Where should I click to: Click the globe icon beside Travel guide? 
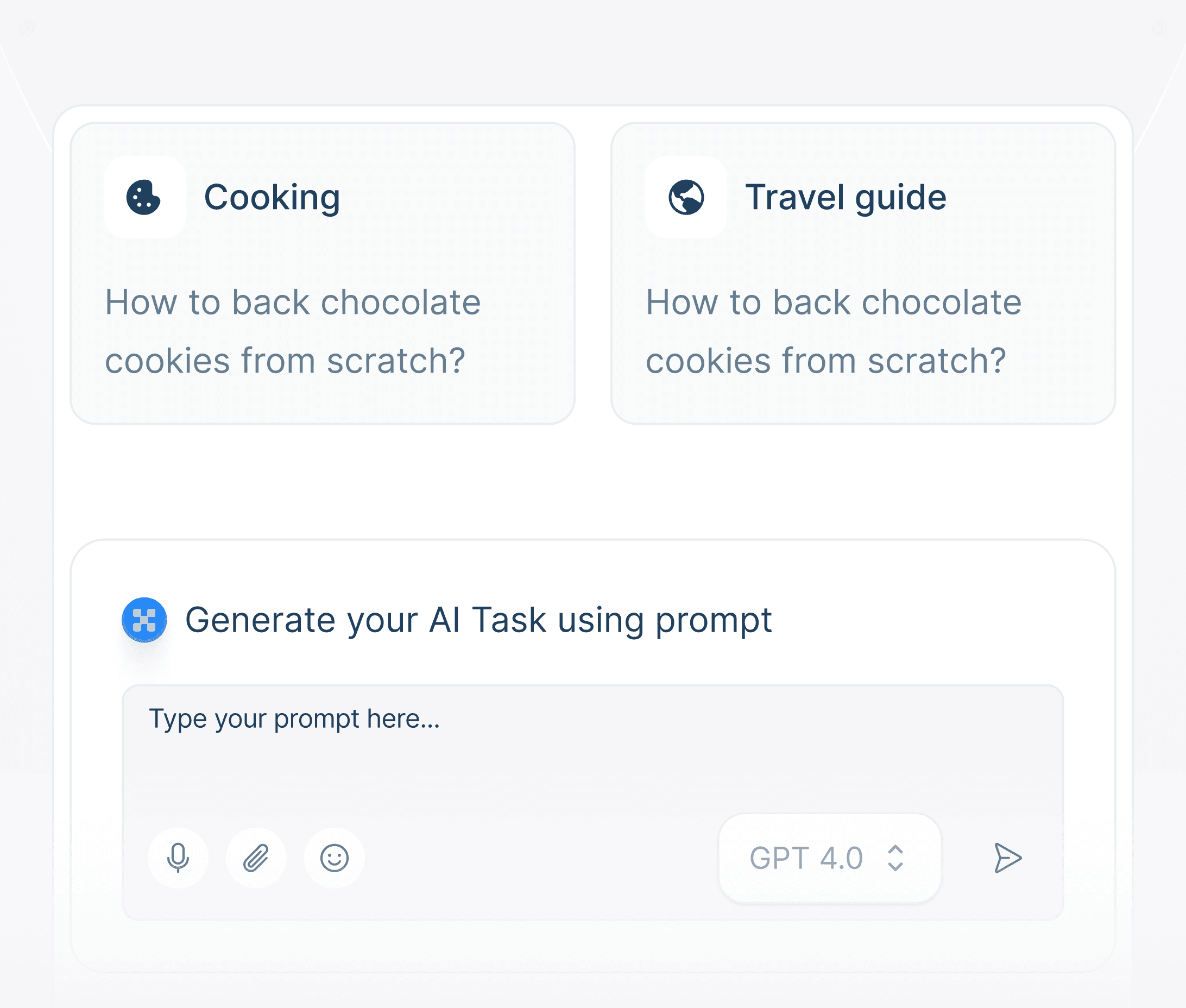tap(685, 197)
